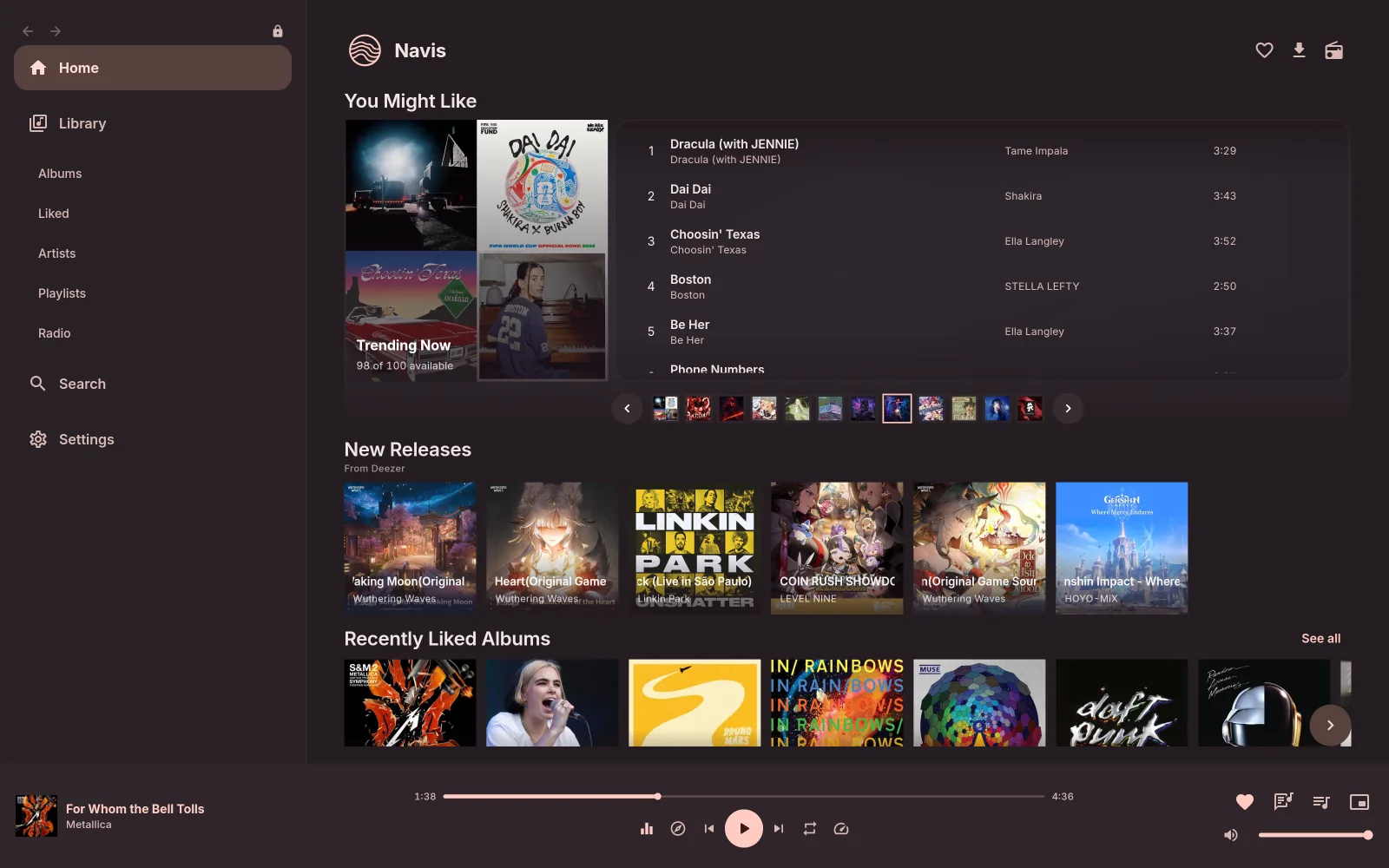Go to Home in sidebar
This screenshot has width=1389, height=868.
pos(153,68)
